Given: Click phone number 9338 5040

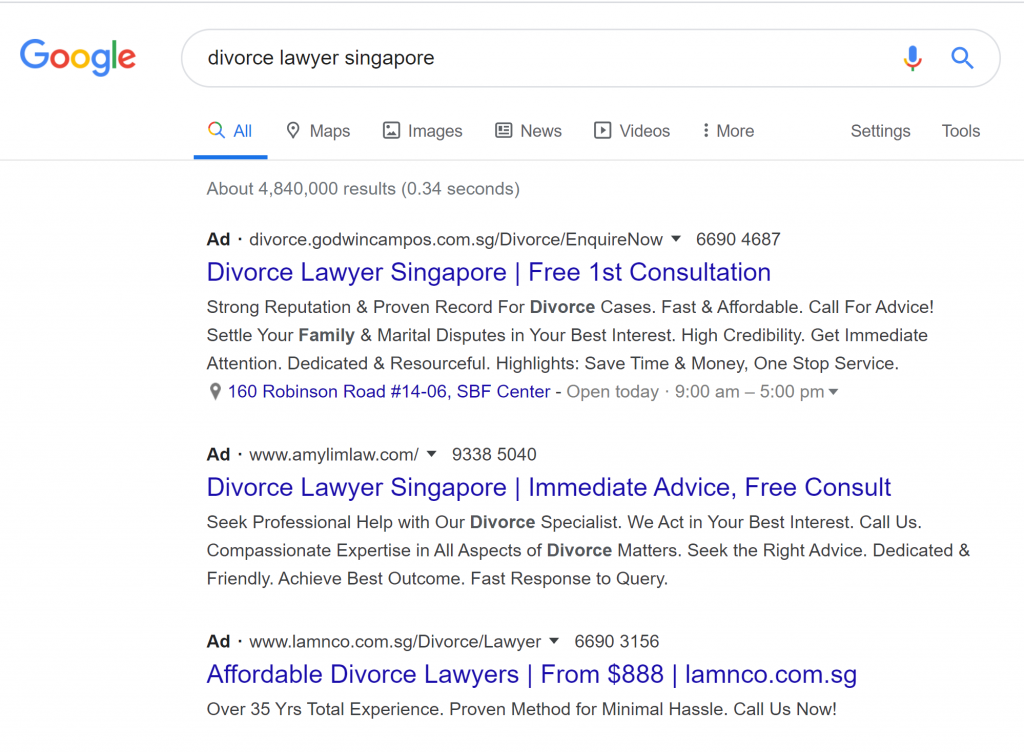Looking at the screenshot, I should point(494,454).
